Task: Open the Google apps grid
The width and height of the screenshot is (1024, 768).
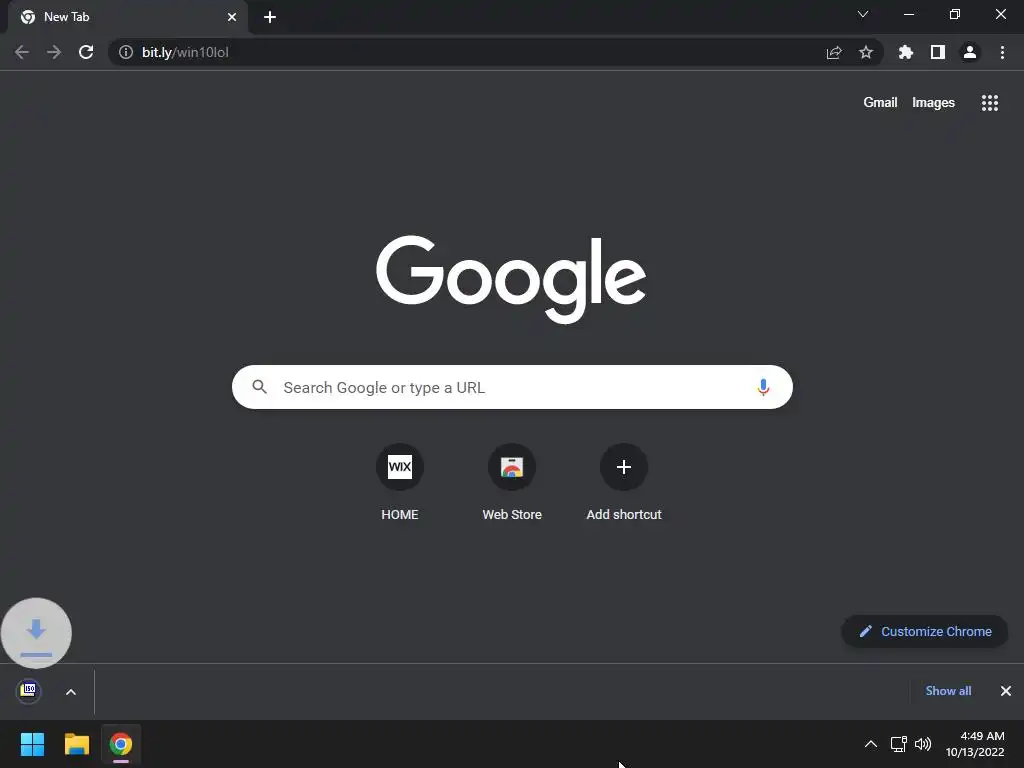Action: (x=989, y=103)
